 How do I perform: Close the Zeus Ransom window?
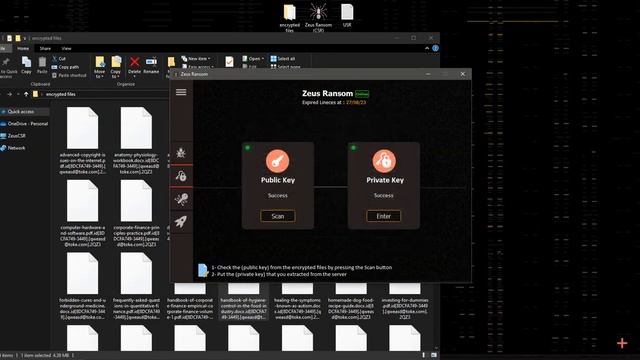point(462,74)
